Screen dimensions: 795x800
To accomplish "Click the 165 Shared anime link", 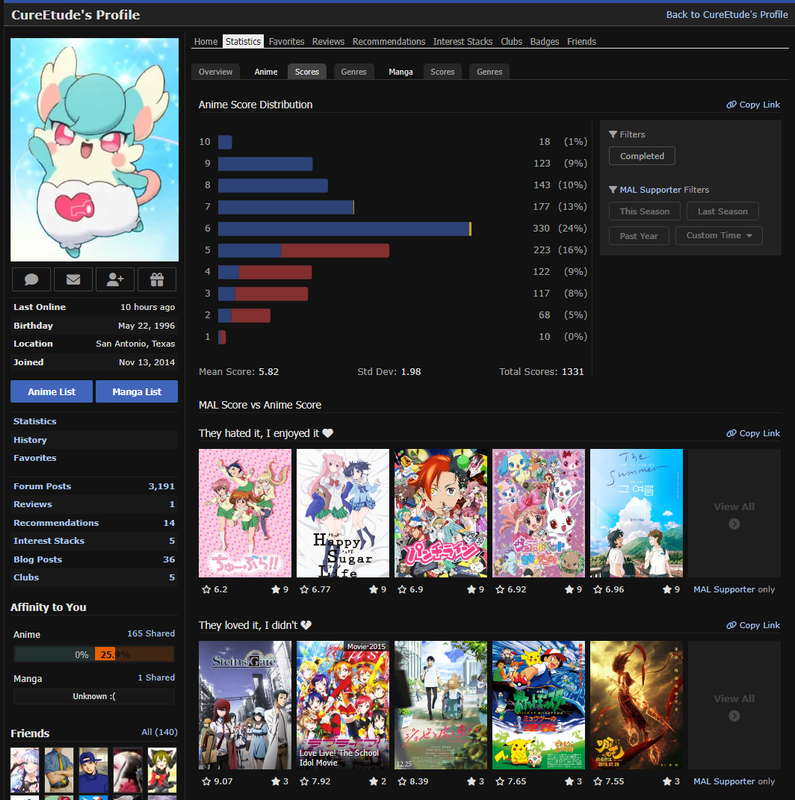I will [x=151, y=633].
